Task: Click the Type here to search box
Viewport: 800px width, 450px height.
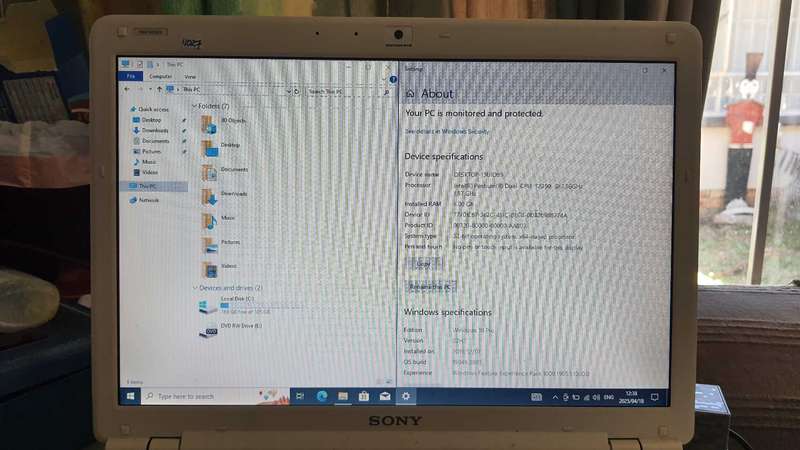Action: (x=214, y=396)
